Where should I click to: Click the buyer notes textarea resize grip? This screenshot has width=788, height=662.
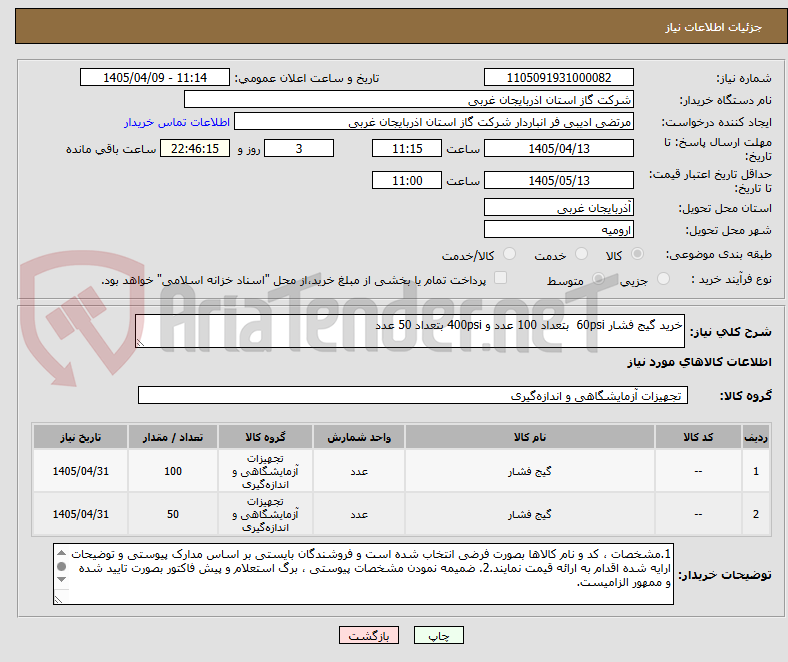point(58,599)
